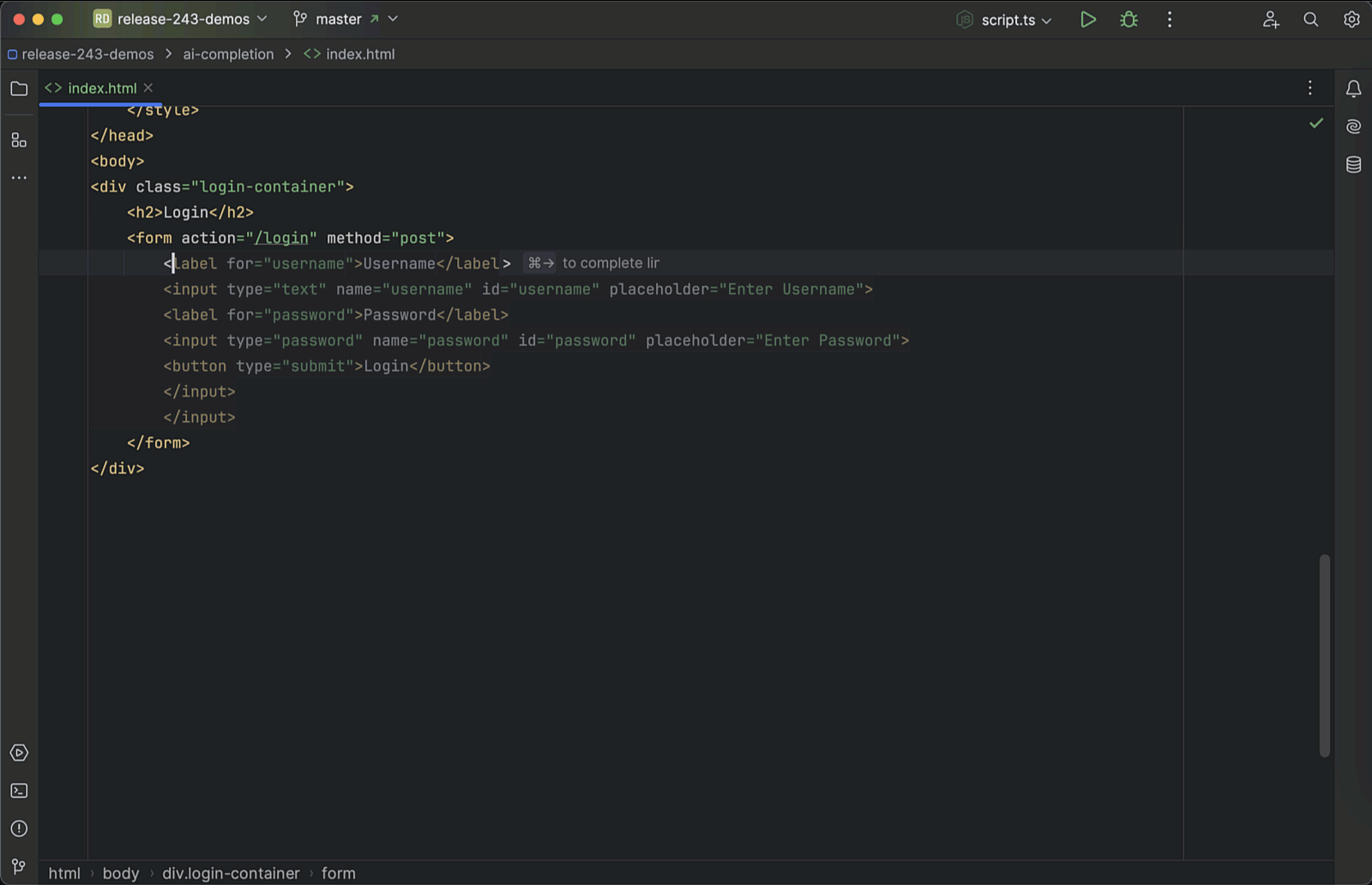Image resolution: width=1372 pixels, height=885 pixels.
Task: Open Search Everywhere magnifier icon
Action: [1311, 19]
